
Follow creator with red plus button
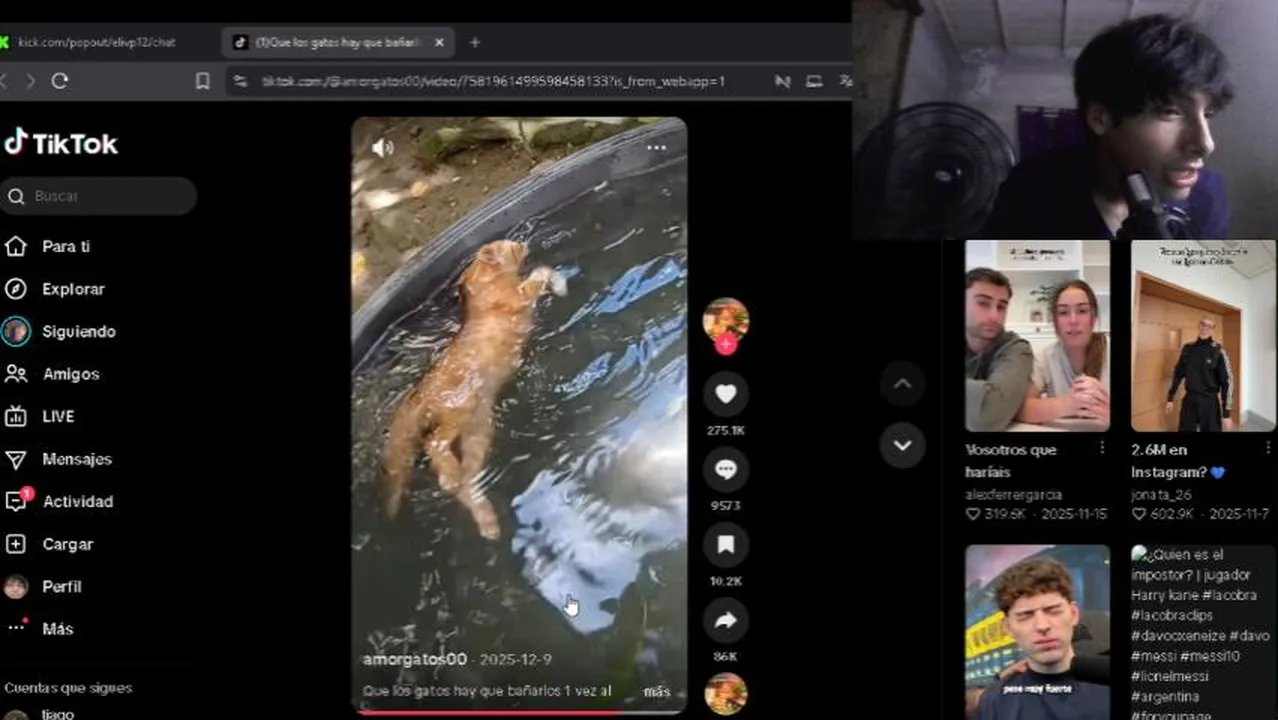pos(726,344)
